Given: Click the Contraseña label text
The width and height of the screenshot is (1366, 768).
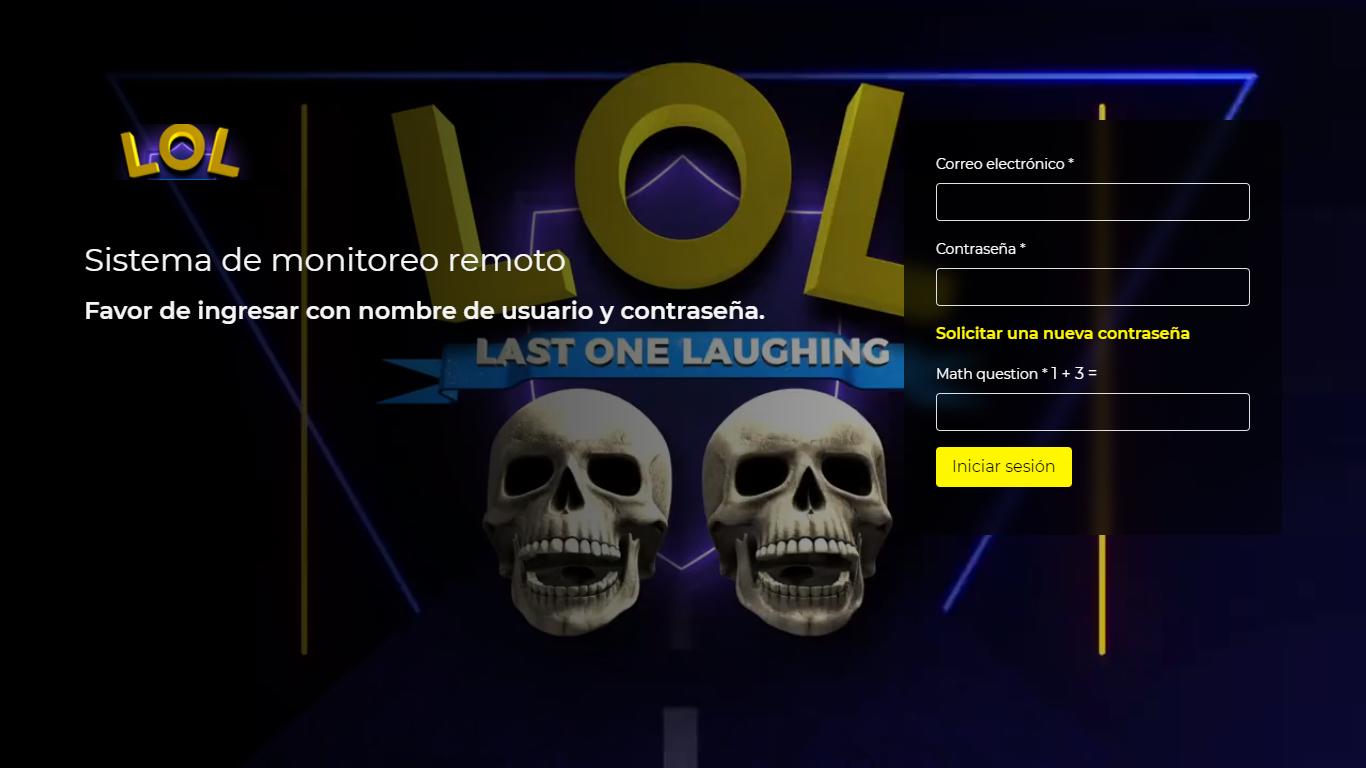Looking at the screenshot, I should tap(976, 249).
